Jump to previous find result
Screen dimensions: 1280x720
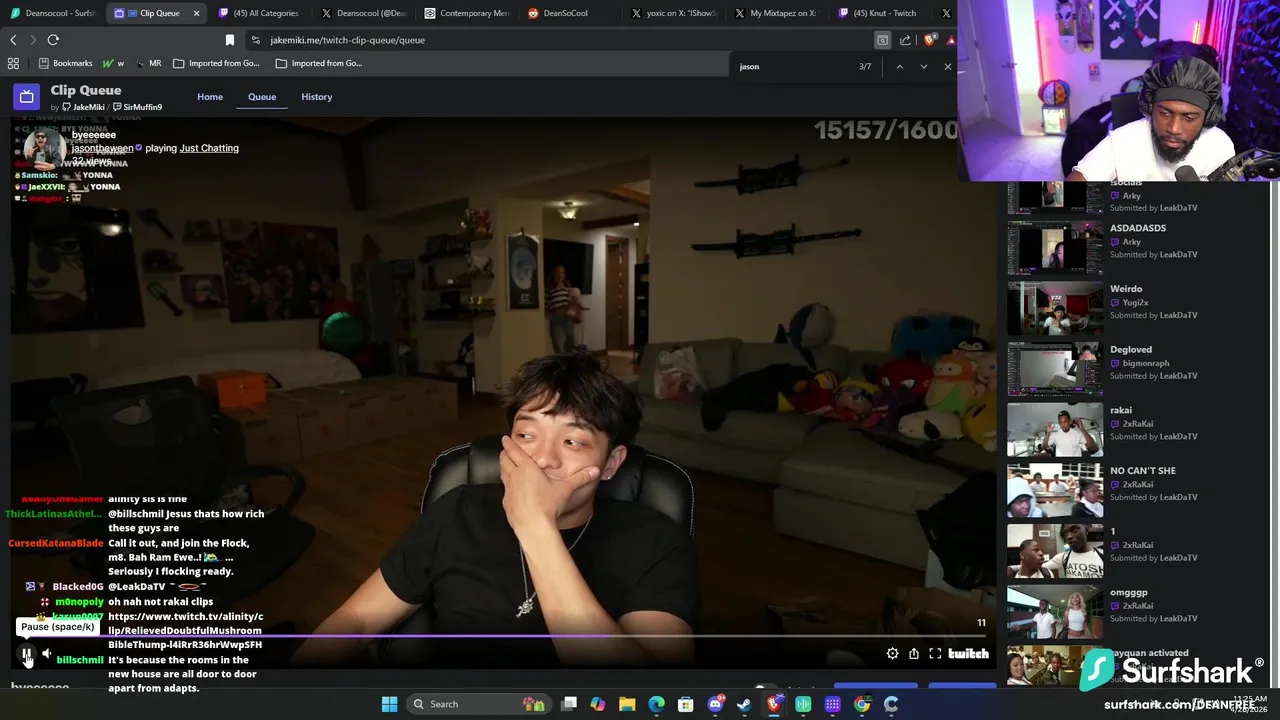pyautogui.click(x=899, y=66)
